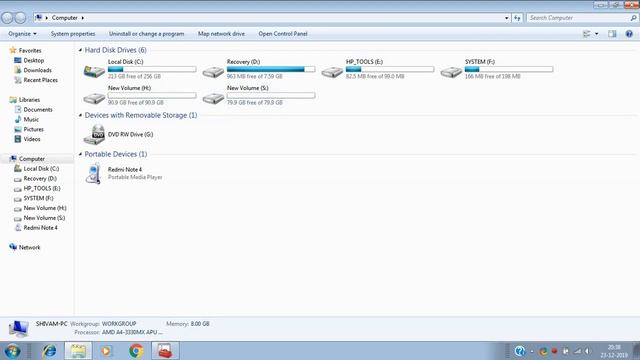The height and width of the screenshot is (360, 640).
Task: Open the address bar history dropdown
Action: tap(507, 18)
